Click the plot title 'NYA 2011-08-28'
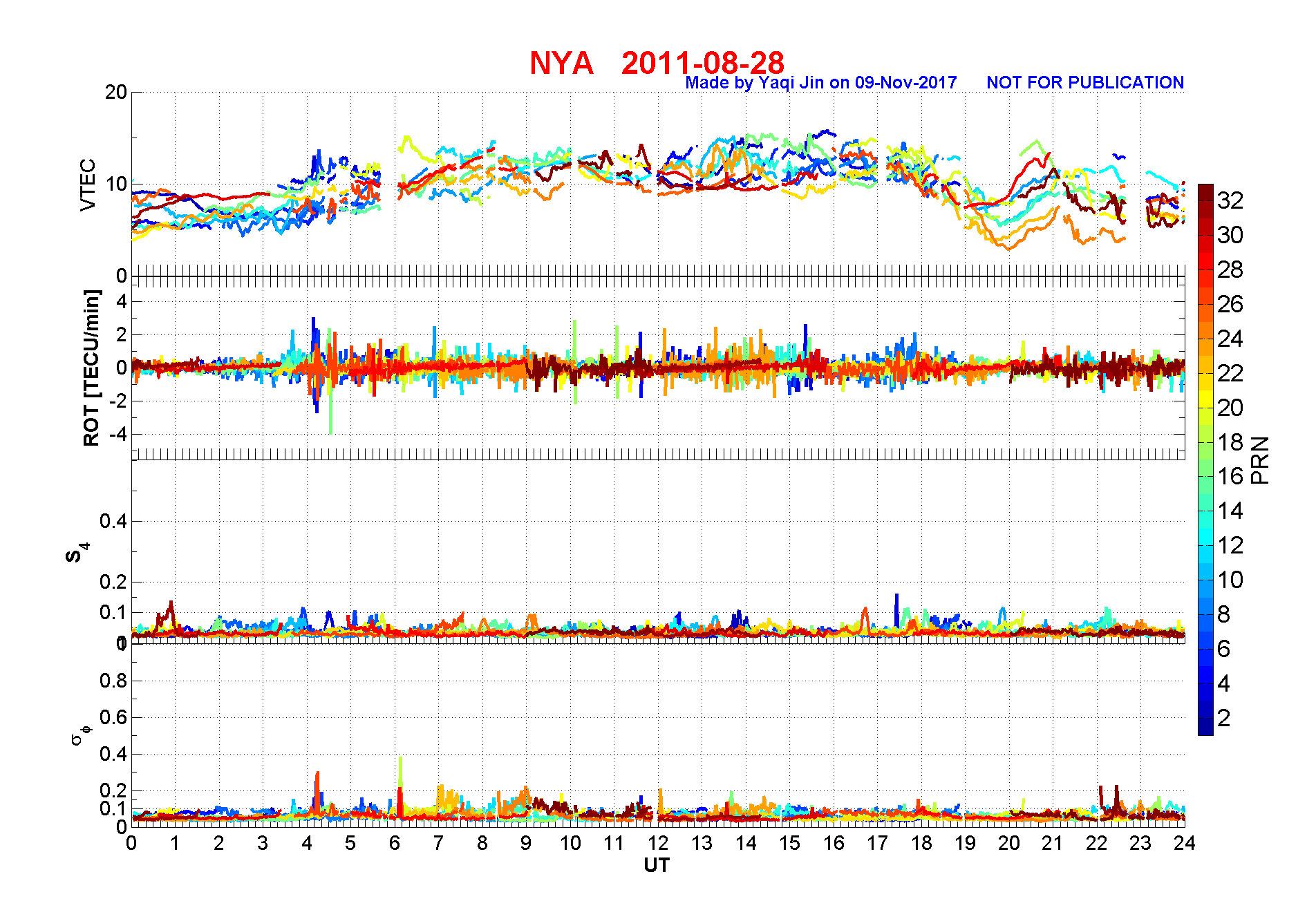Image resolution: width=1316 pixels, height=919 pixels. click(x=657, y=64)
